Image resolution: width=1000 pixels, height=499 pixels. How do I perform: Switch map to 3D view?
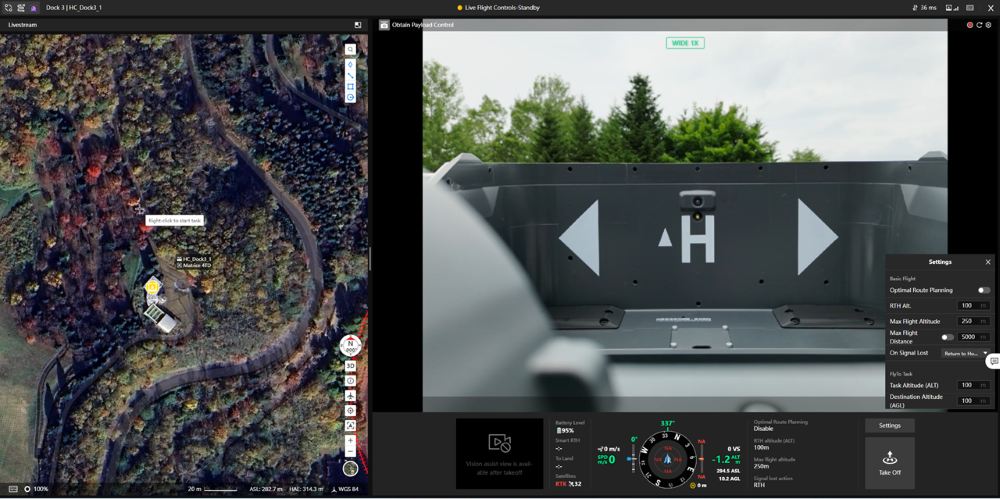pos(350,366)
